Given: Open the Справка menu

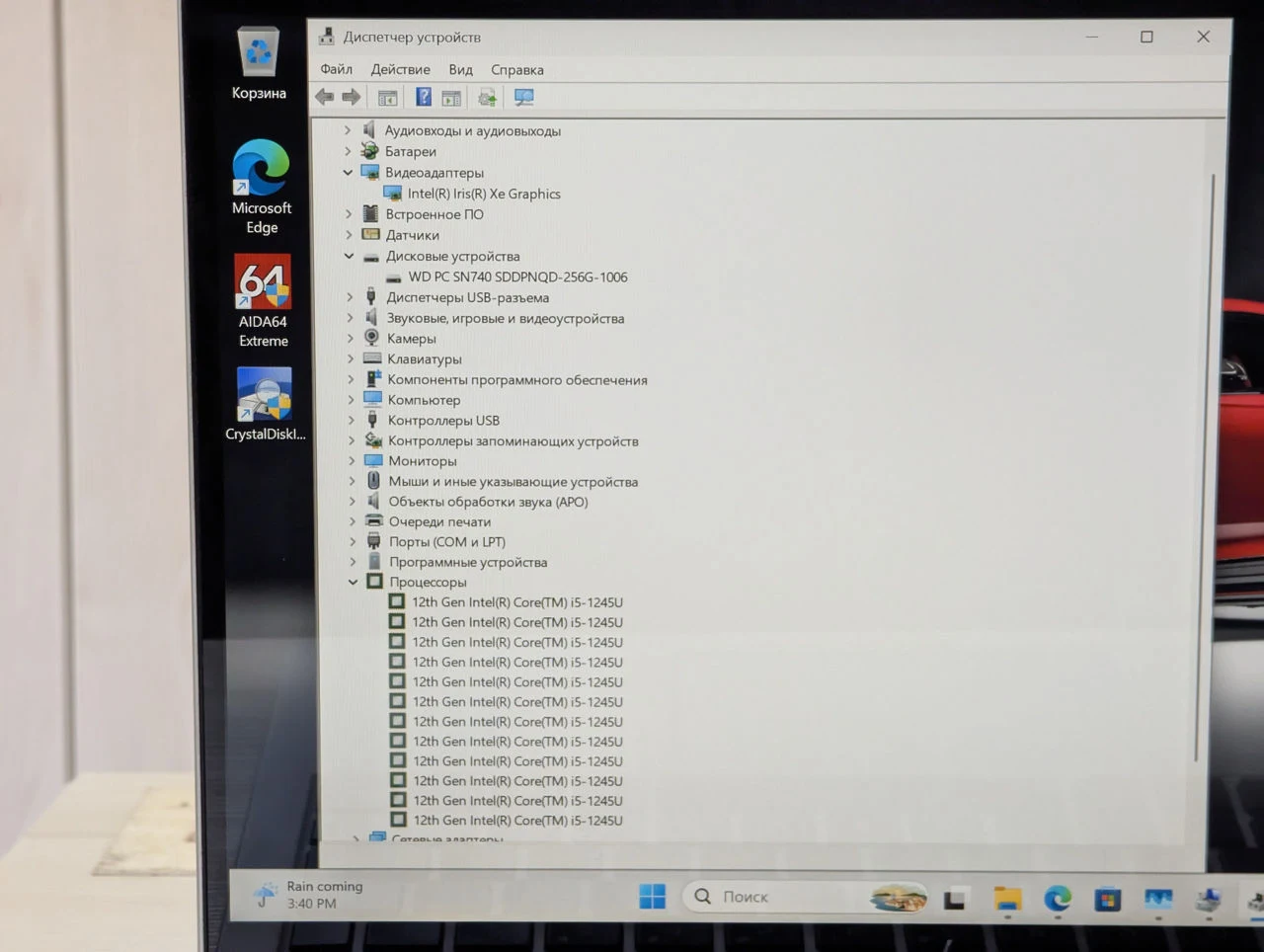Looking at the screenshot, I should tap(517, 70).
